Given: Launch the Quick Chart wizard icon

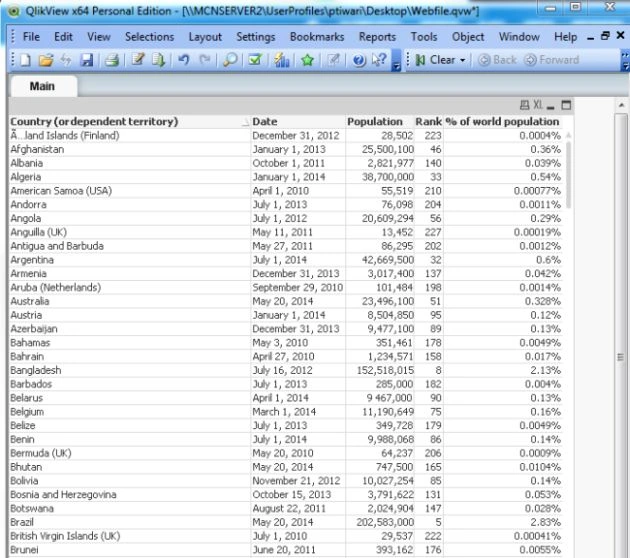Looking at the screenshot, I should 282,60.
